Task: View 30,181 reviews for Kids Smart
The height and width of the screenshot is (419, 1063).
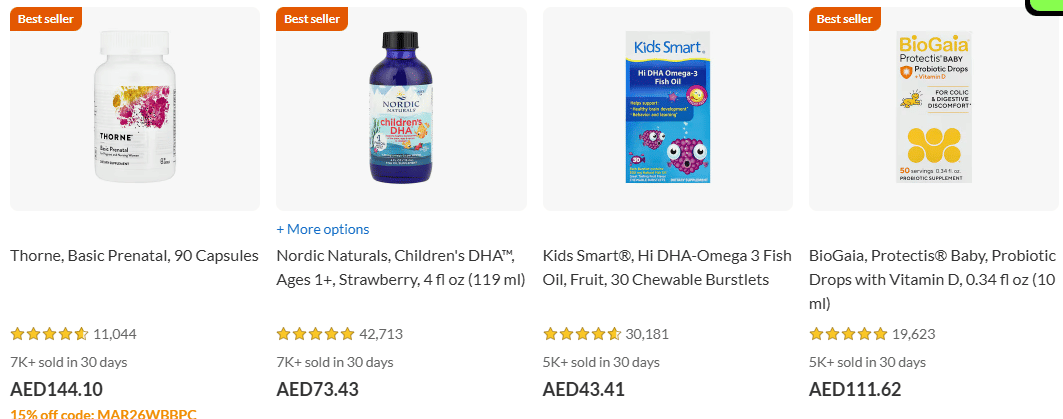Action: [x=647, y=334]
